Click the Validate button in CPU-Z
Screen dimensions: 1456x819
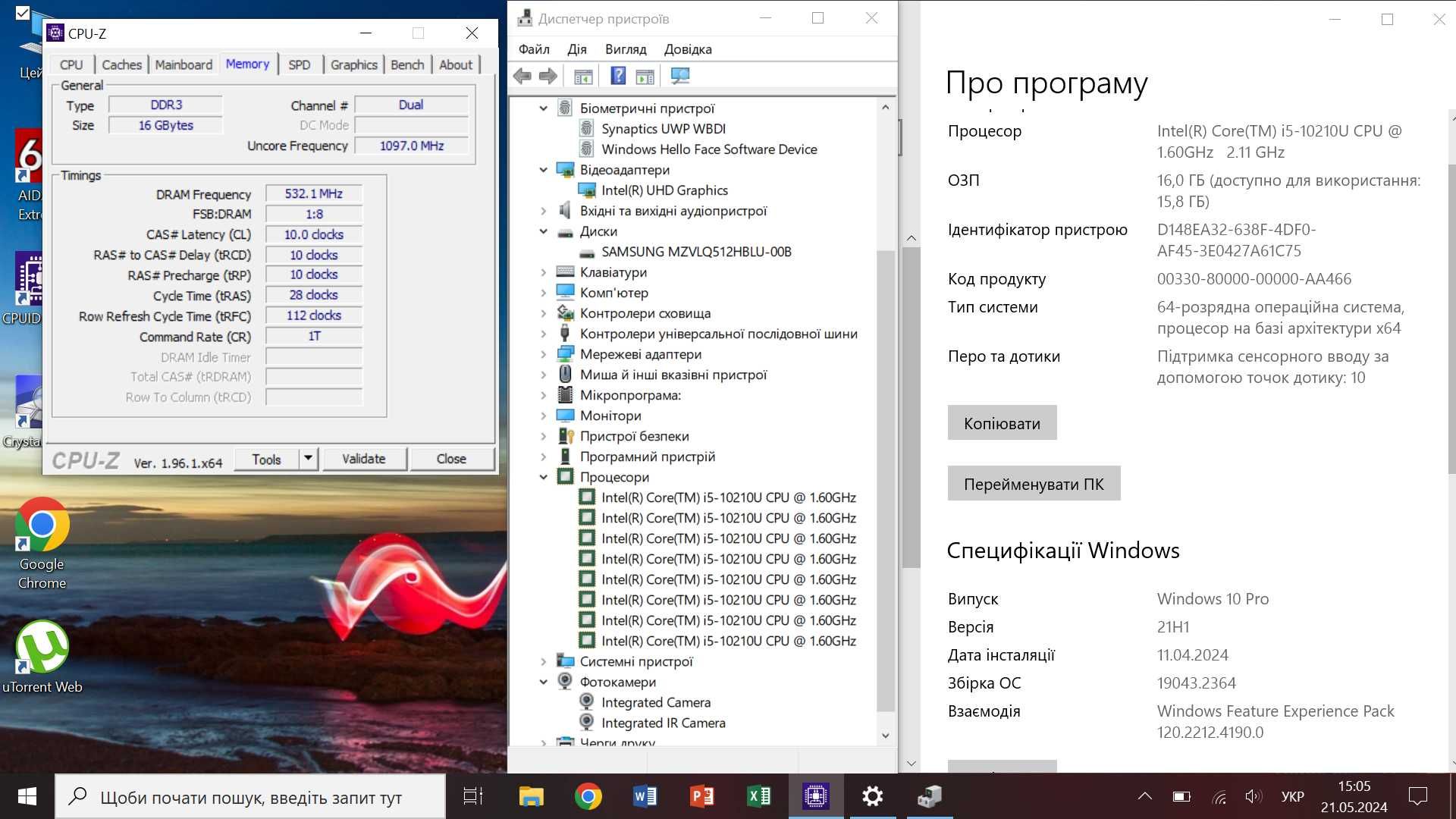click(364, 459)
